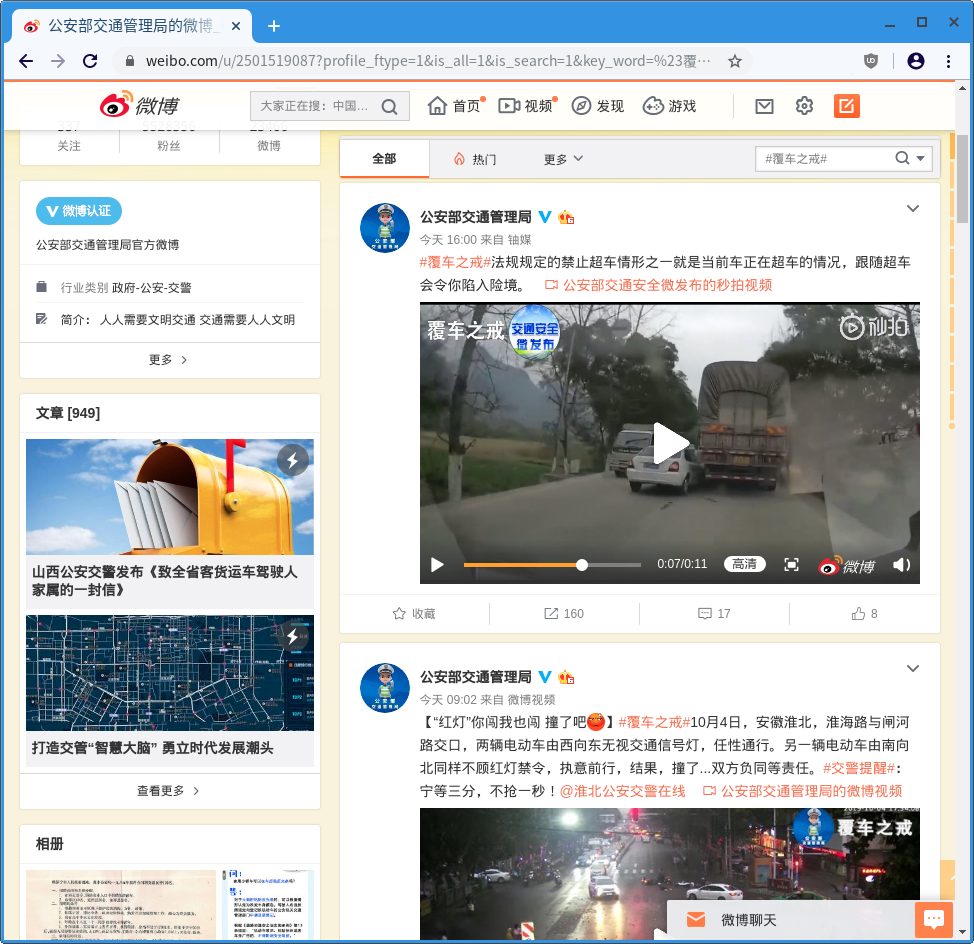Viewport: 974px width, 944px height.
Task: Expand 更多 in the profile info card
Action: tap(170, 360)
